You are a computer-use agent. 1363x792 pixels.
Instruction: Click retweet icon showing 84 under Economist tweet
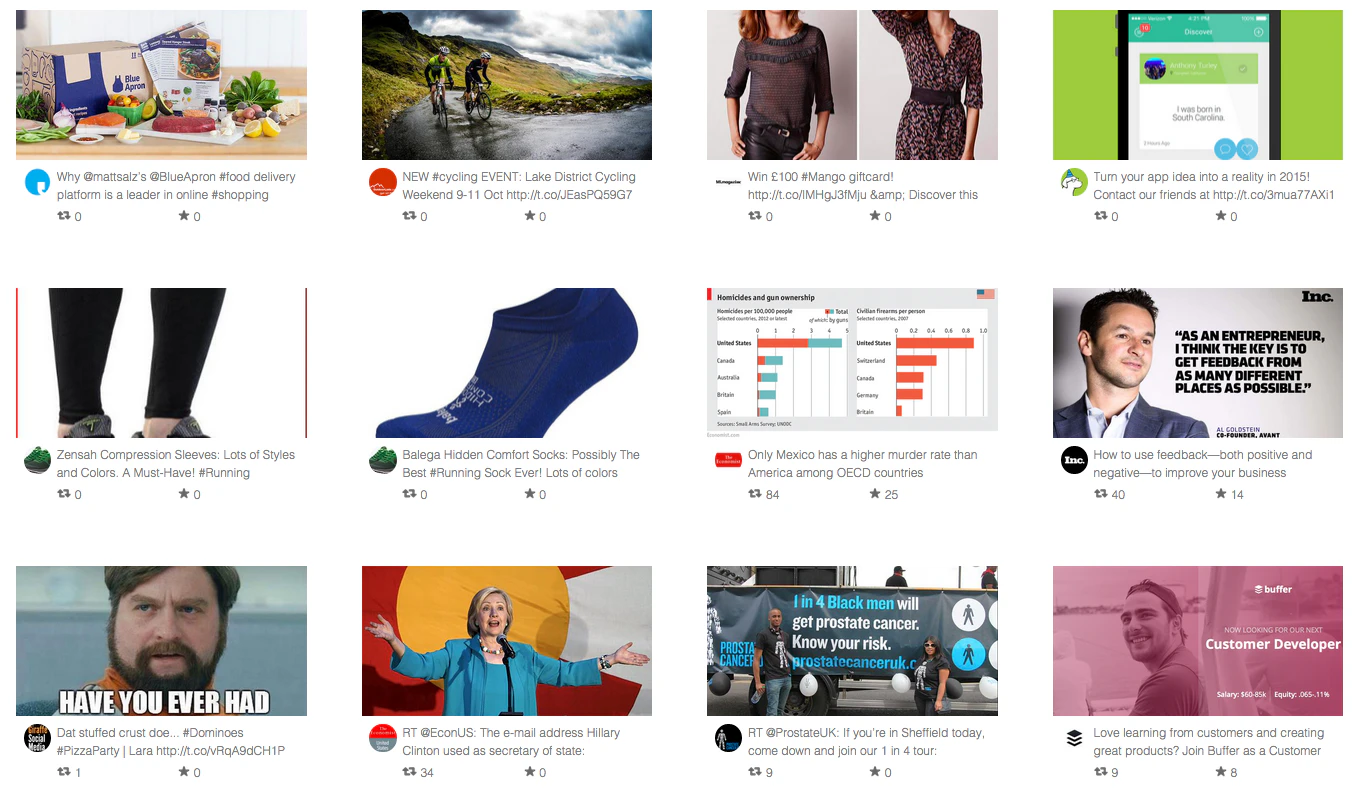(x=755, y=494)
